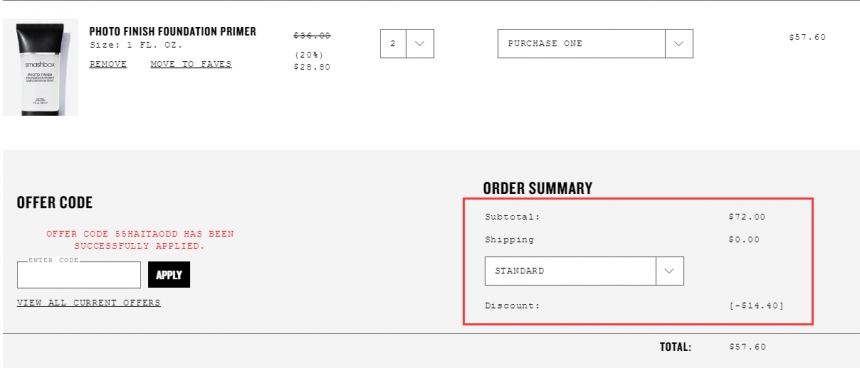860x368 pixels.
Task: Focus the Enter Code input field
Action: pos(79,275)
